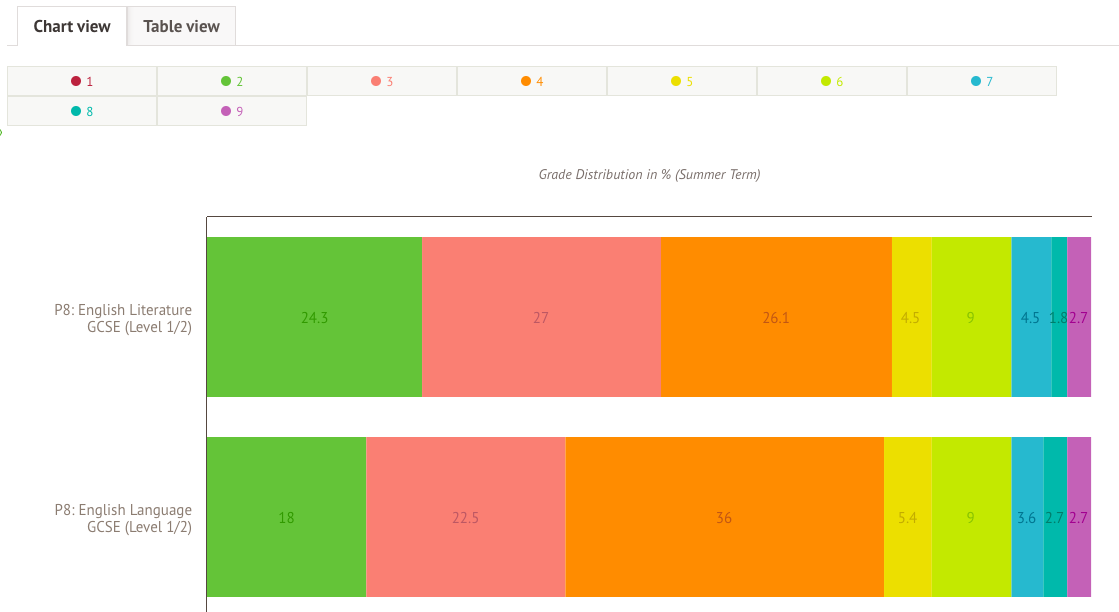Toggle grade 7 legend button
Screen dimensions: 1119x612
982,81
